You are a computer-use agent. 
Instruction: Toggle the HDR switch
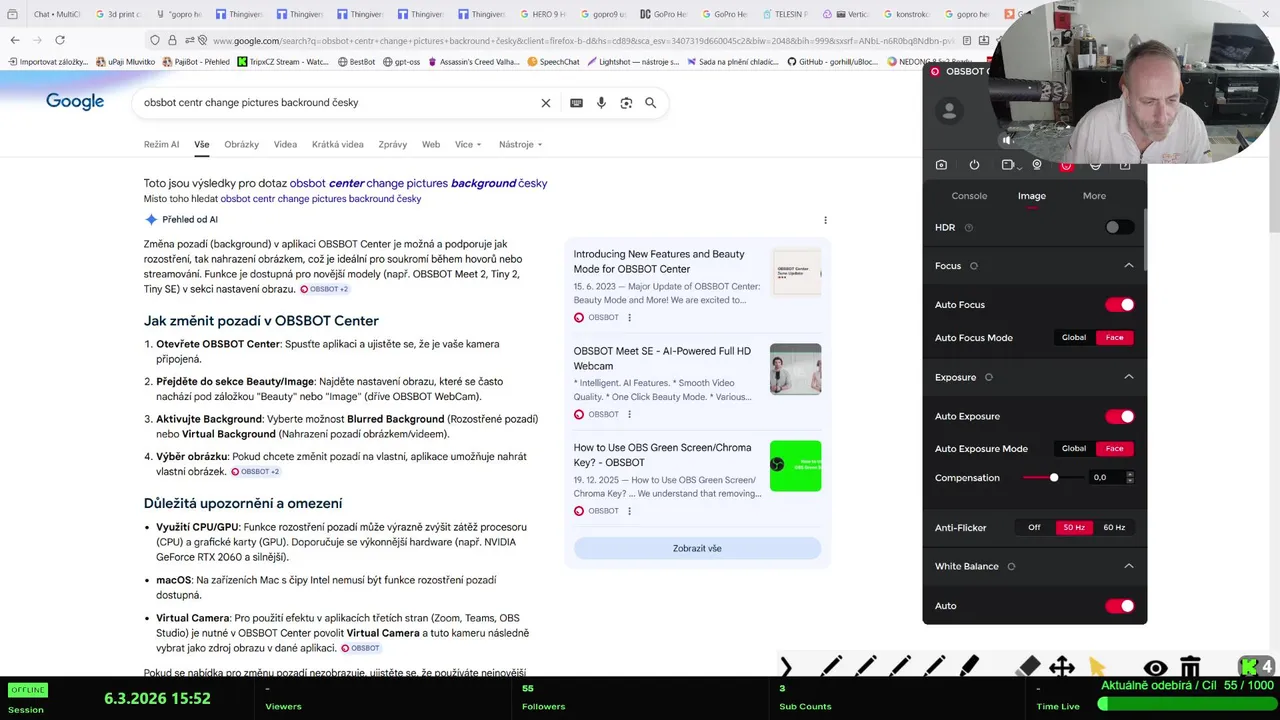pyautogui.click(x=1119, y=227)
